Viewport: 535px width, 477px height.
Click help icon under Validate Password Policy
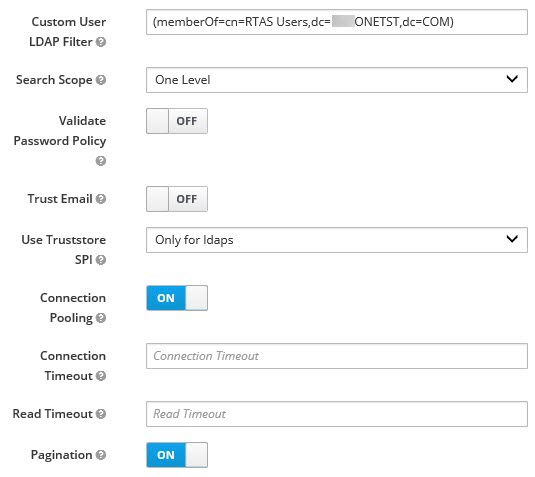101,161
